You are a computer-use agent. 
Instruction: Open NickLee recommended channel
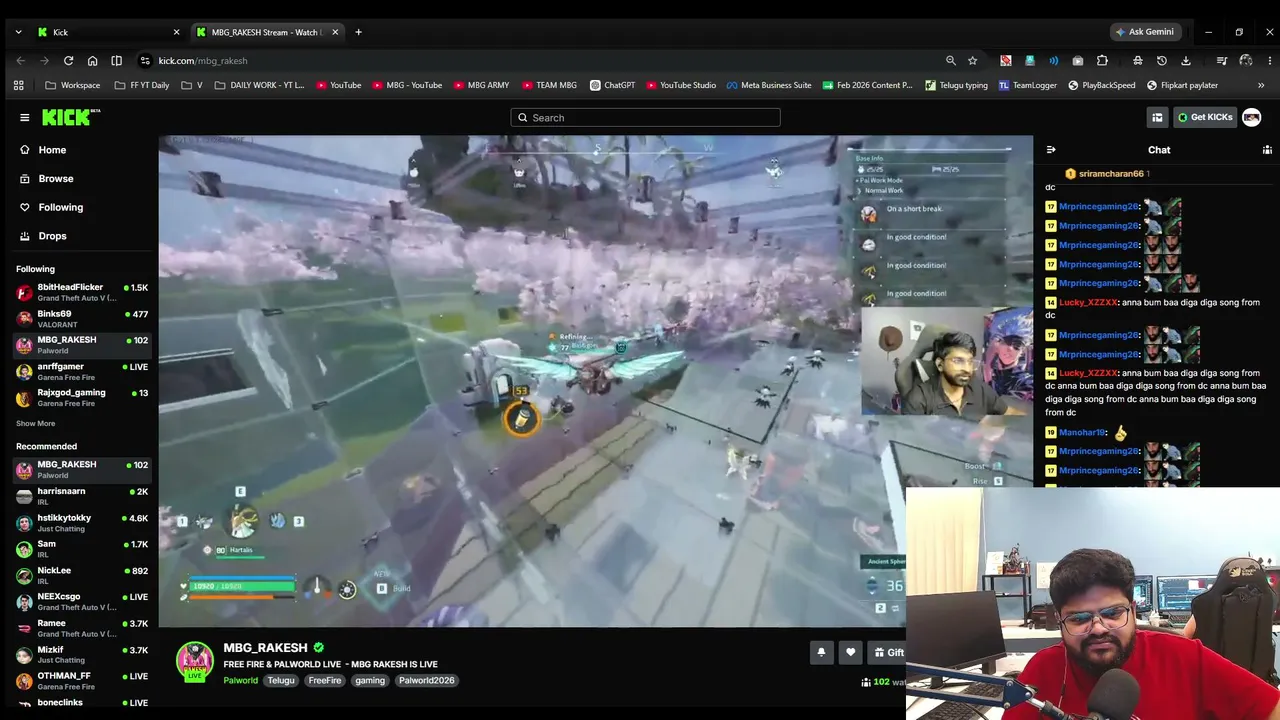pyautogui.click(x=82, y=575)
